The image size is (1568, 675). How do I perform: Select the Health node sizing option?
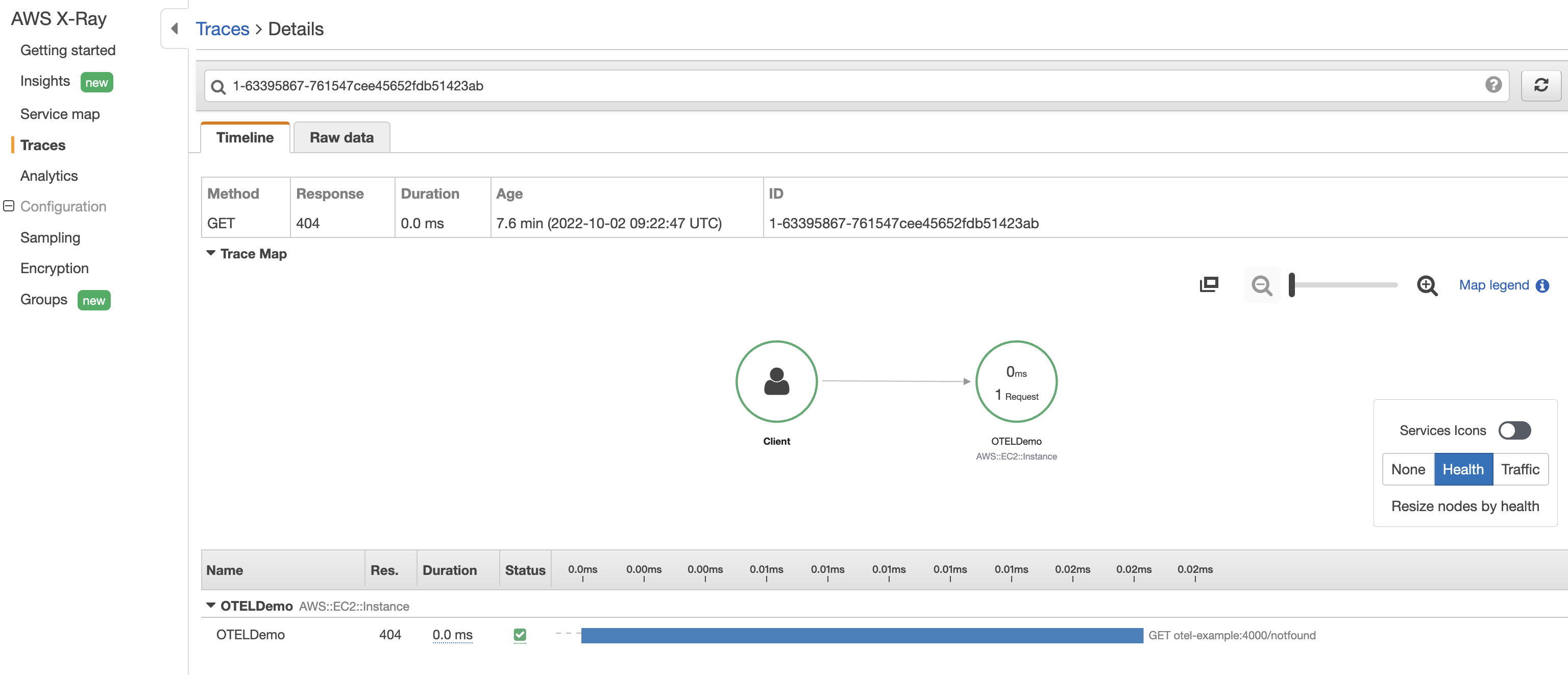[1463, 469]
